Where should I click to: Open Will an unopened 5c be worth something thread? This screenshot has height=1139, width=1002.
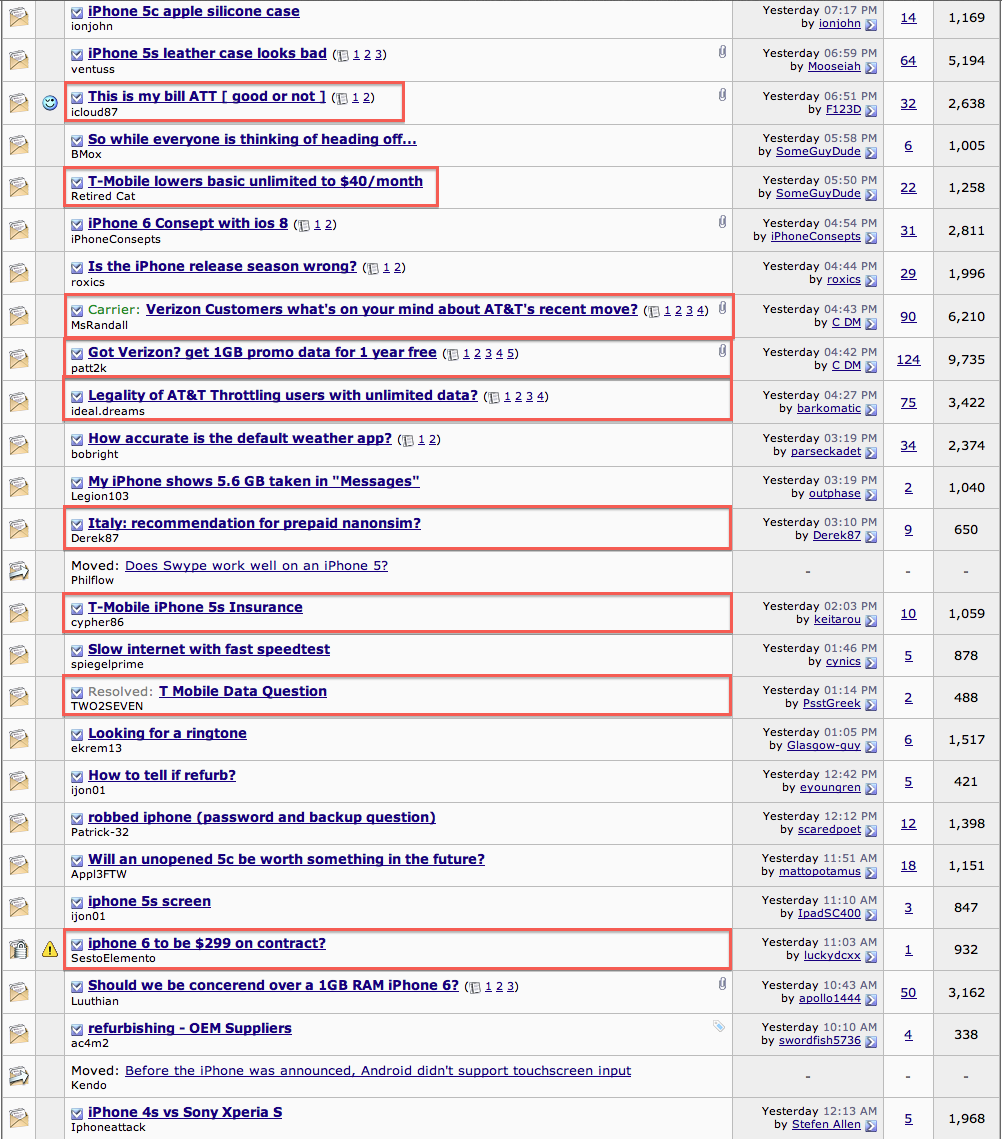coord(286,859)
